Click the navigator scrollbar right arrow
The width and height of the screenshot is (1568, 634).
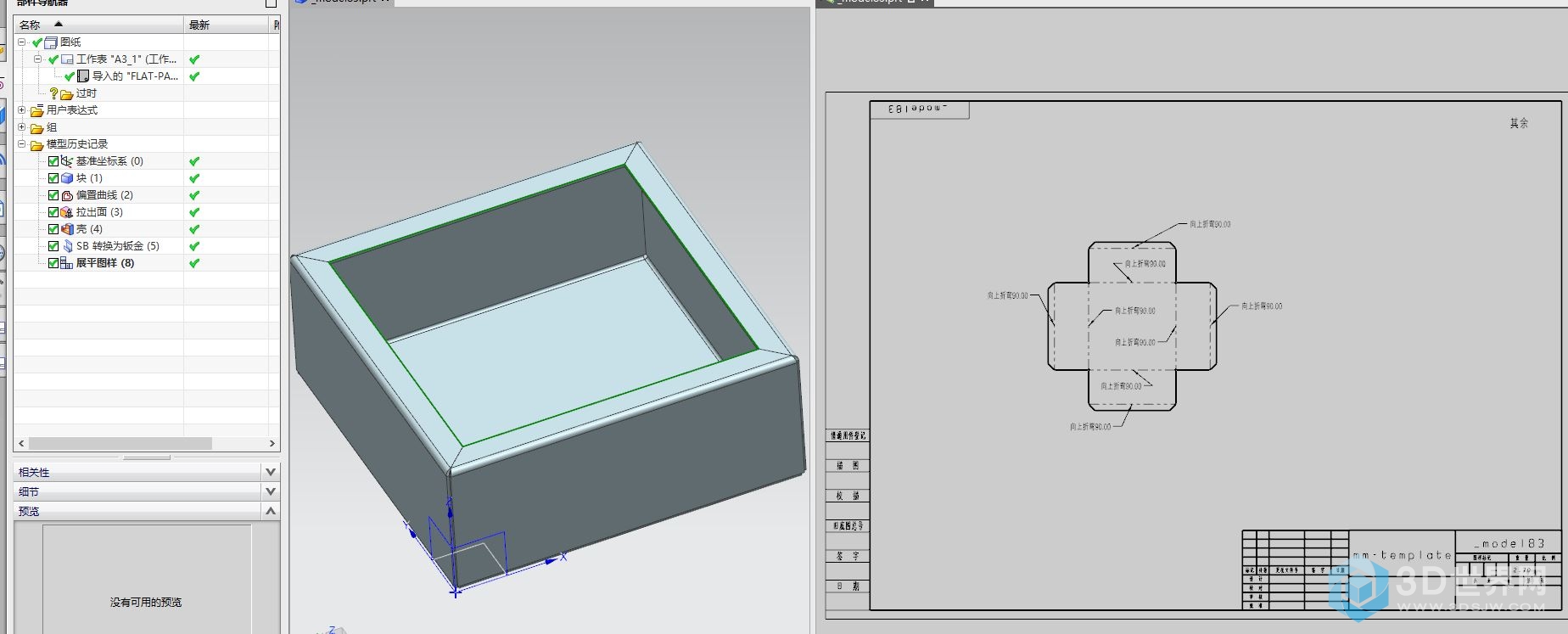[x=272, y=443]
